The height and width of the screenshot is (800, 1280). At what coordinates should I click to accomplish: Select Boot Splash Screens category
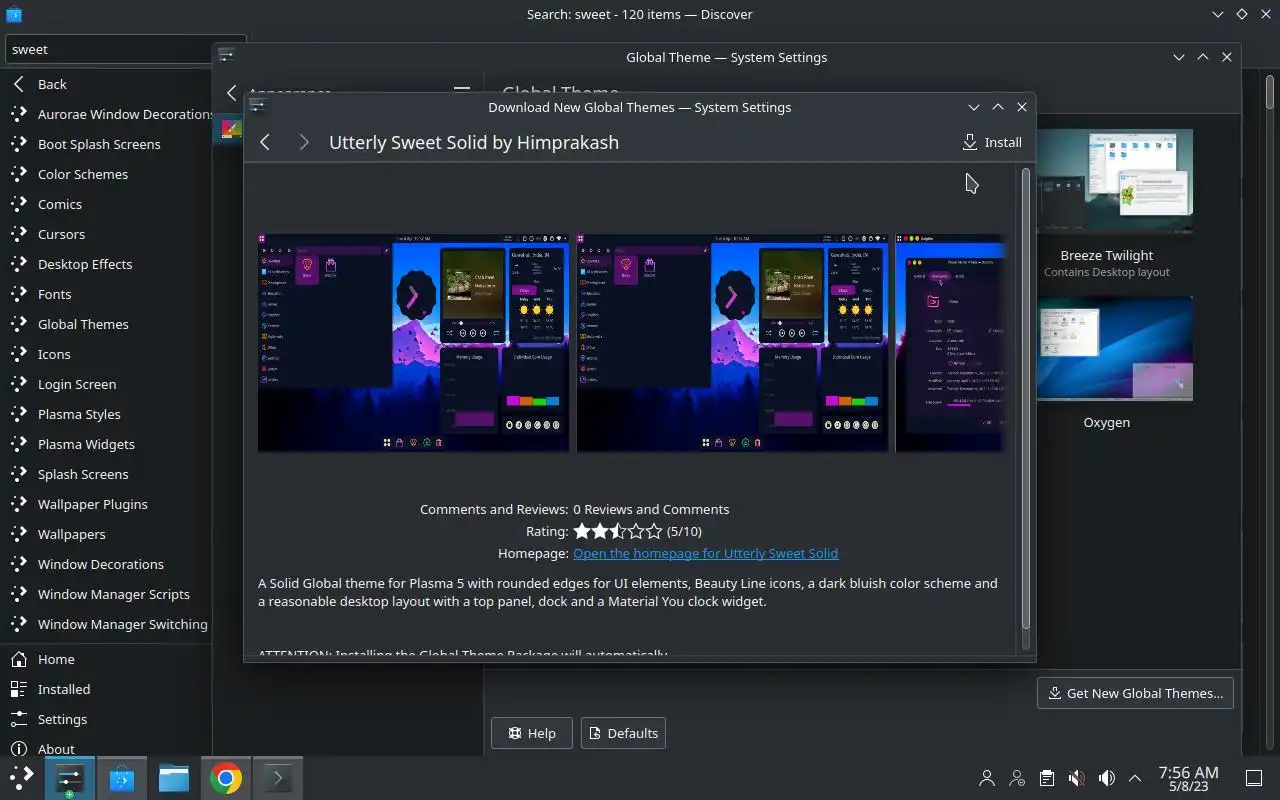click(x=106, y=144)
